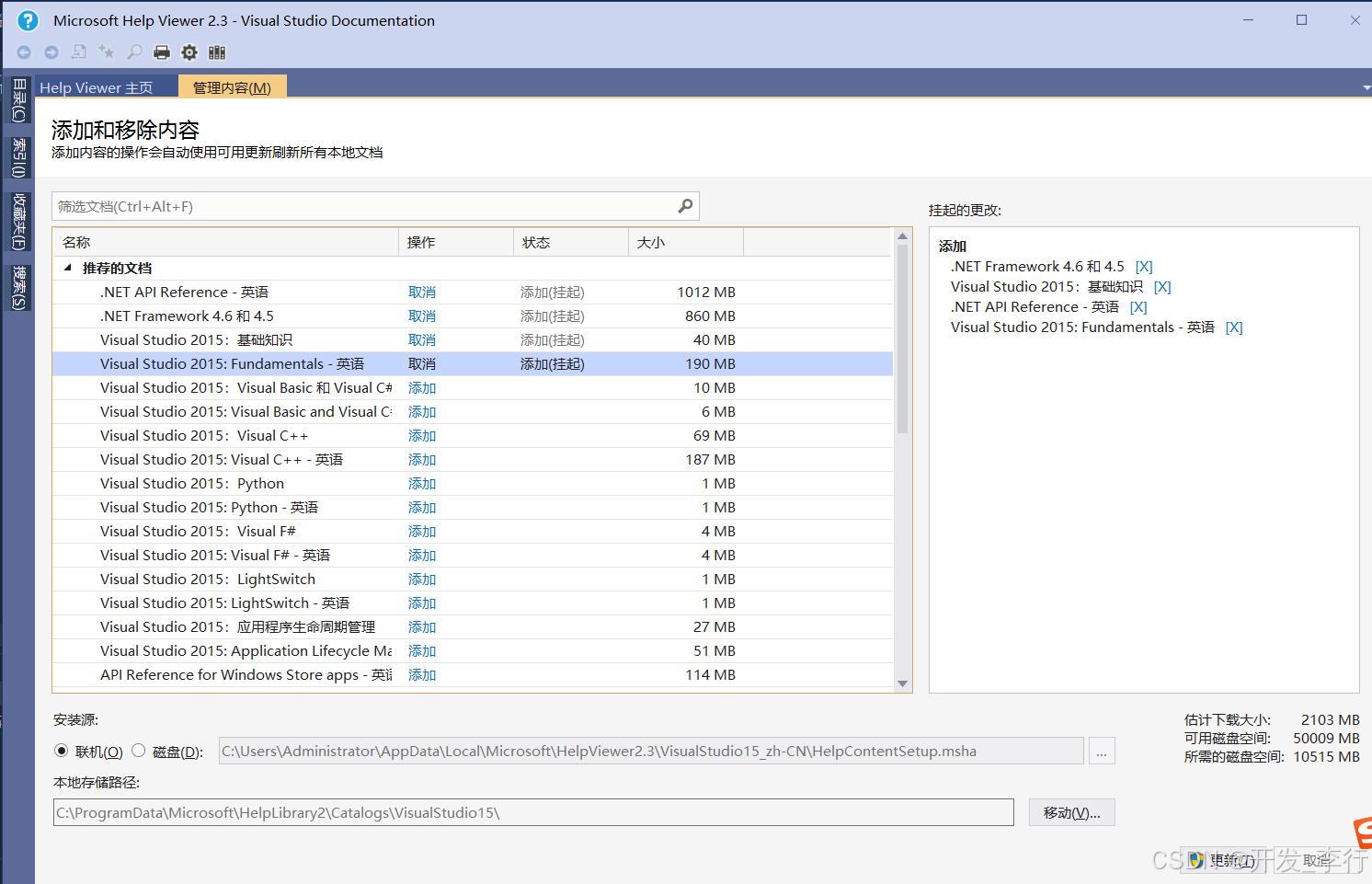1372x884 pixels.
Task: Click the sync table of contents toolbar icon
Action: (x=79, y=52)
